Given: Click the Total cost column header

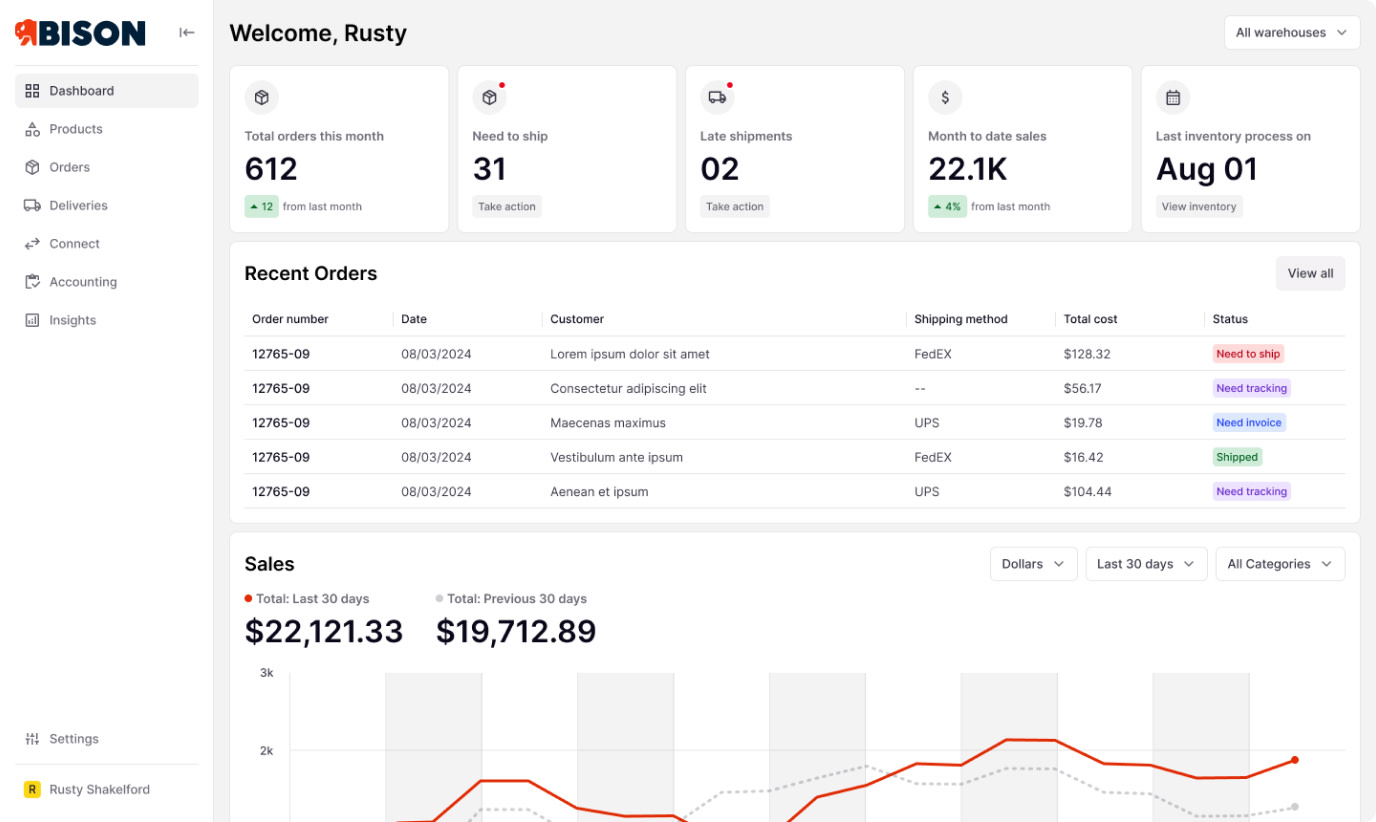Looking at the screenshot, I should point(1091,319).
